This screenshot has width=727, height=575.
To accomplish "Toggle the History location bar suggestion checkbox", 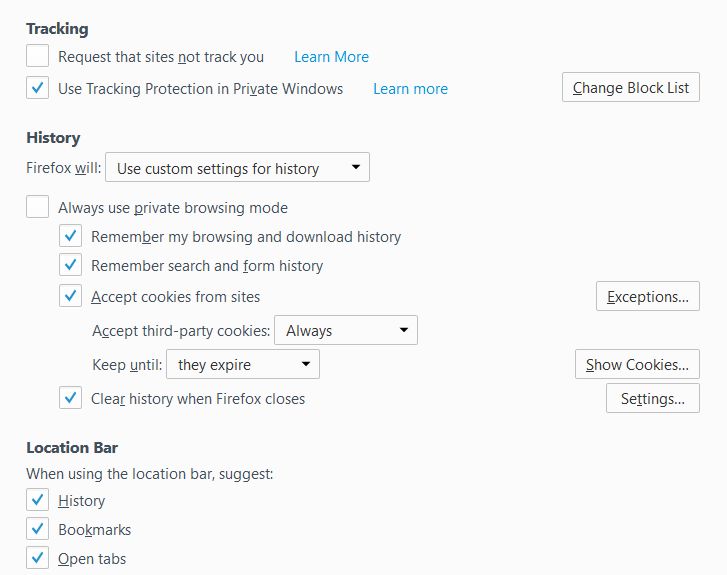I will (37, 500).
